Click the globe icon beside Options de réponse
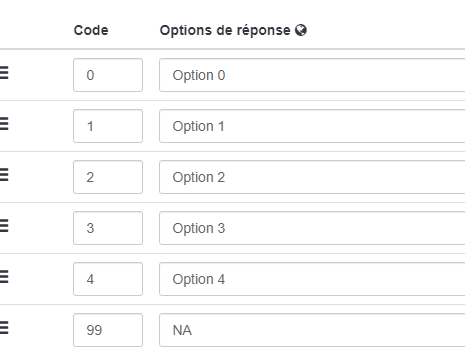 (x=301, y=30)
